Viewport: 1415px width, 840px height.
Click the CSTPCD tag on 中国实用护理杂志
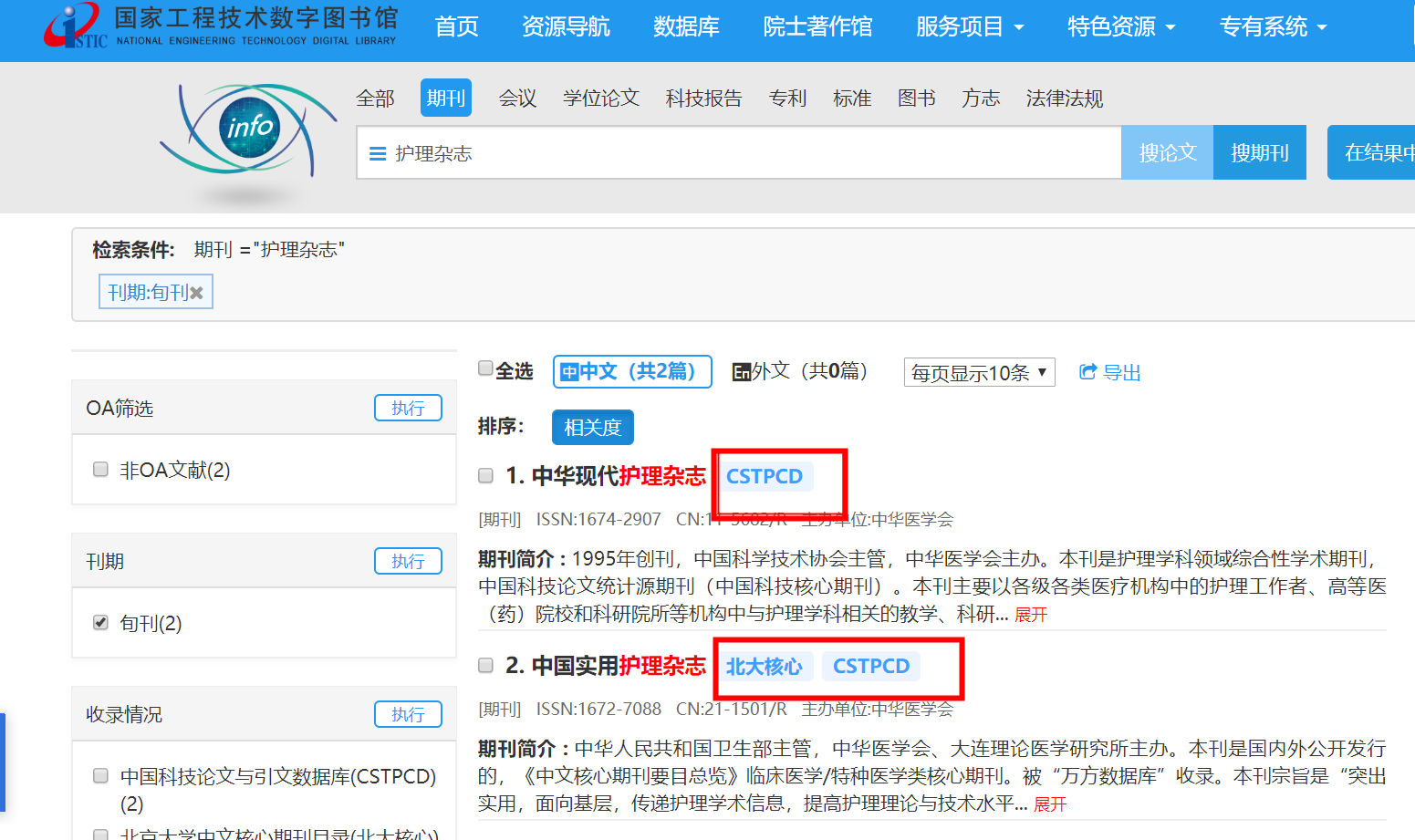tap(871, 666)
